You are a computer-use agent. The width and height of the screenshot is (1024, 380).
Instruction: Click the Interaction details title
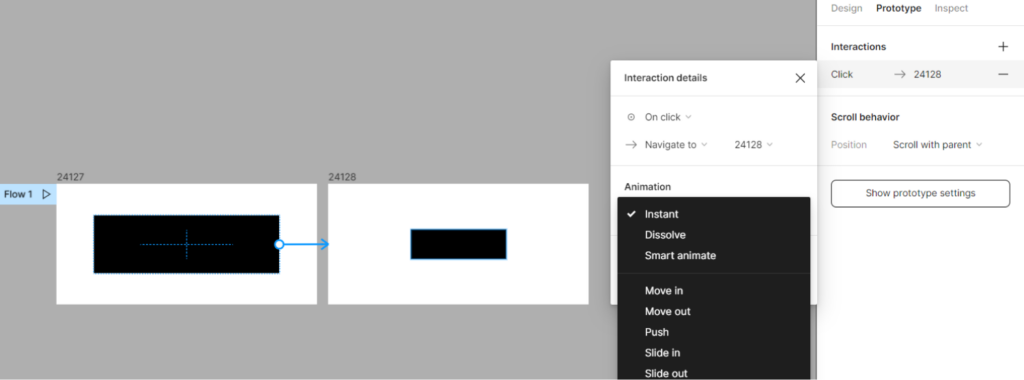tap(665, 78)
